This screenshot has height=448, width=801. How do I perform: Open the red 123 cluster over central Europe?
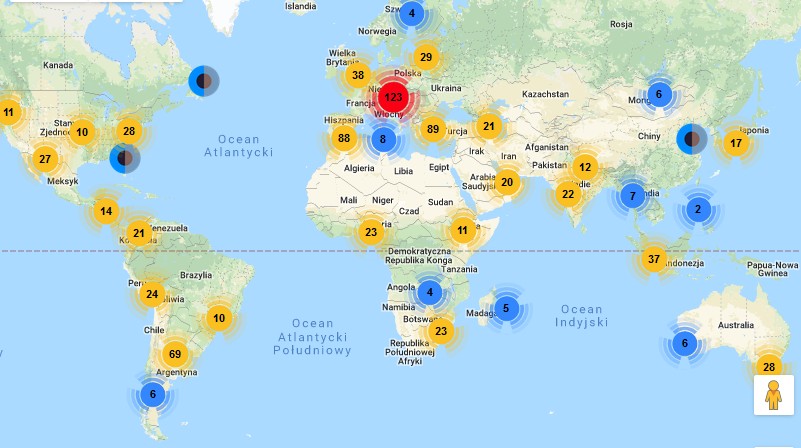pyautogui.click(x=393, y=98)
